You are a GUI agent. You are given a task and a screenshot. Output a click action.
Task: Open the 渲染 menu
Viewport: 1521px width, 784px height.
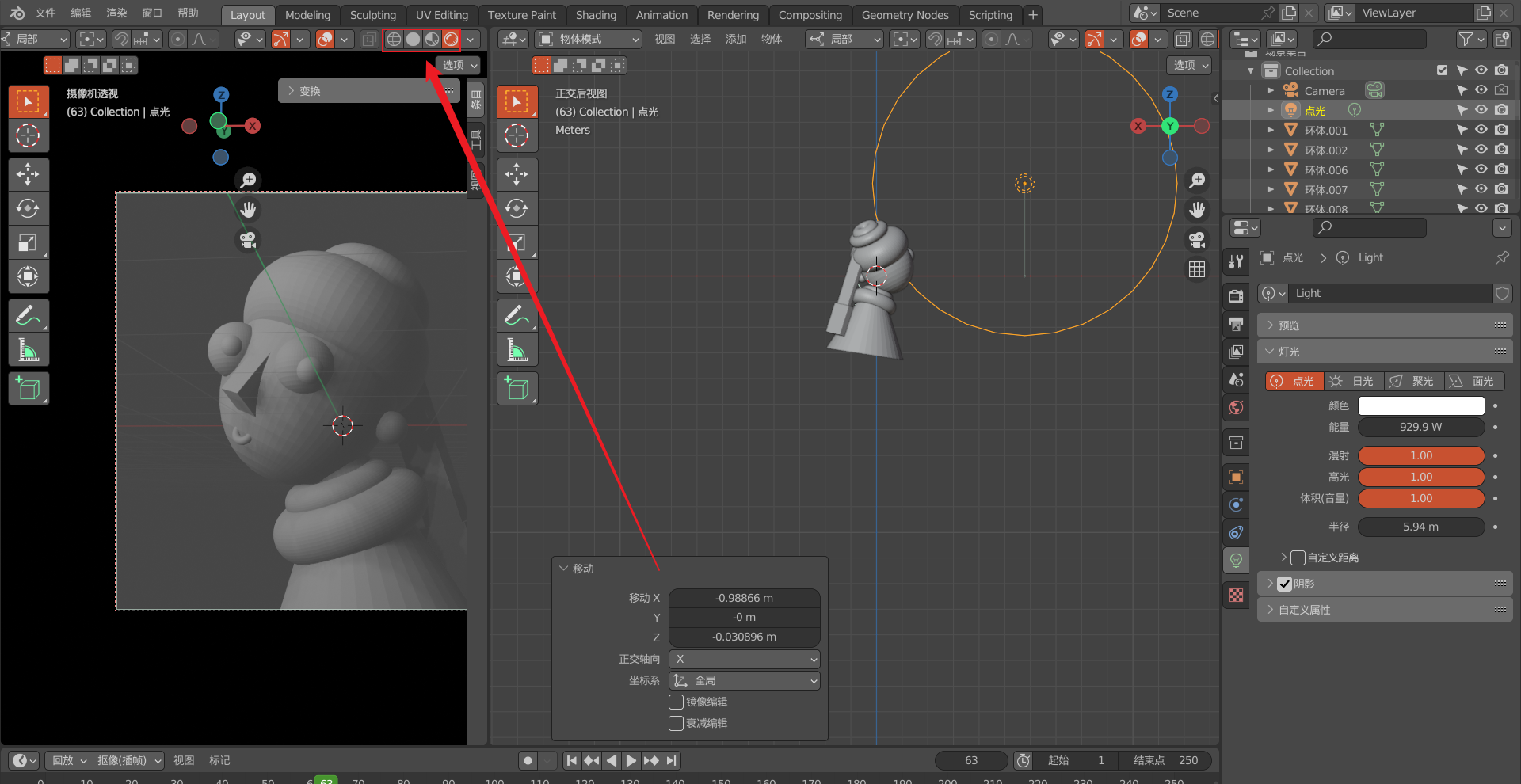point(116,13)
